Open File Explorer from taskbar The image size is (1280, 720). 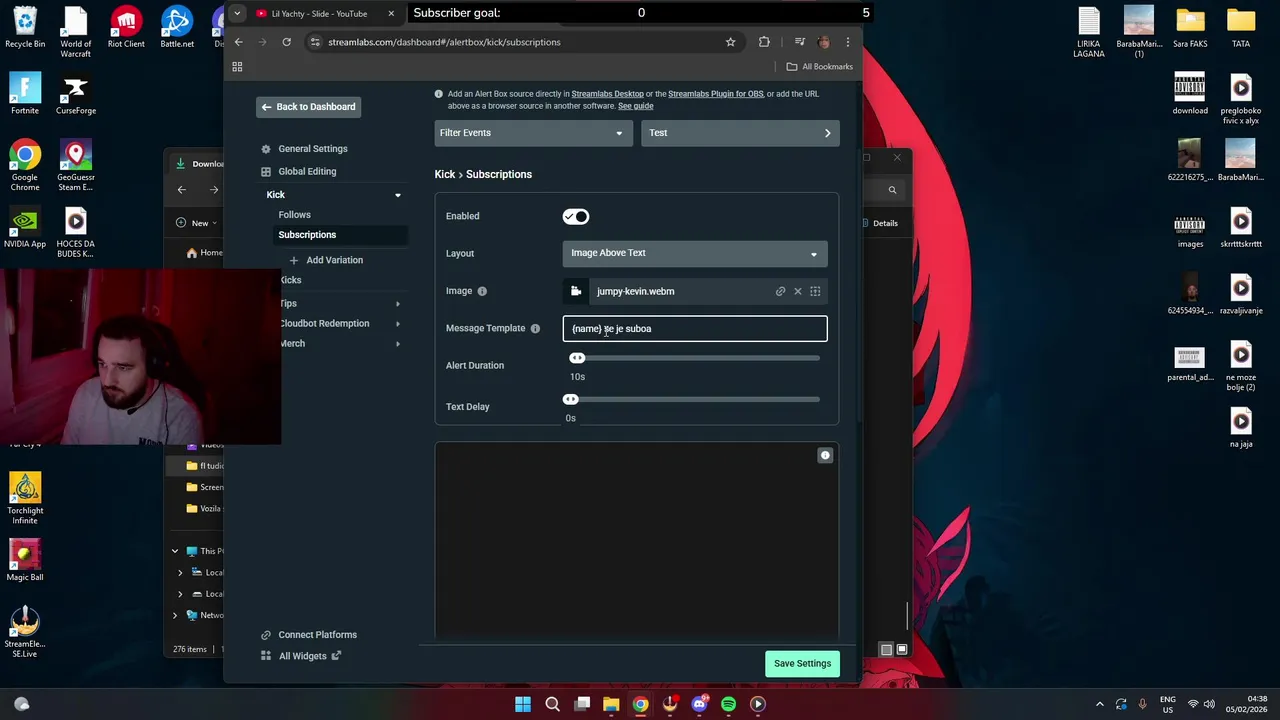(611, 704)
